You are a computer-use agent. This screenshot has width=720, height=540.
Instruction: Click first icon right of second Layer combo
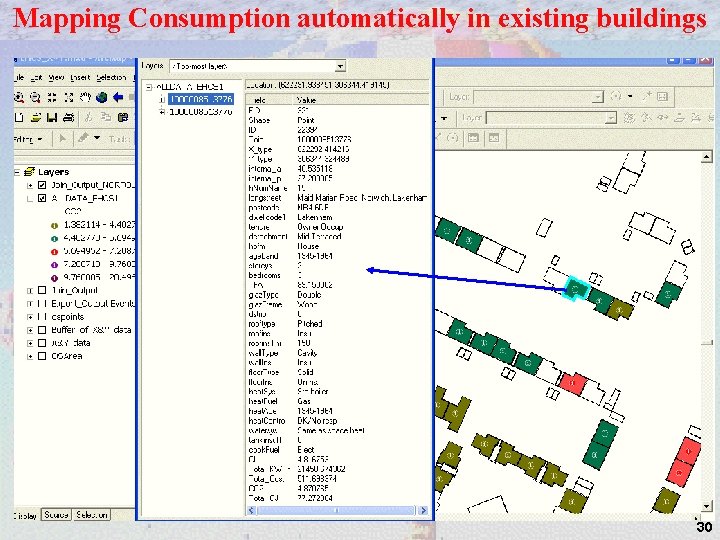pyautogui.click(x=629, y=118)
